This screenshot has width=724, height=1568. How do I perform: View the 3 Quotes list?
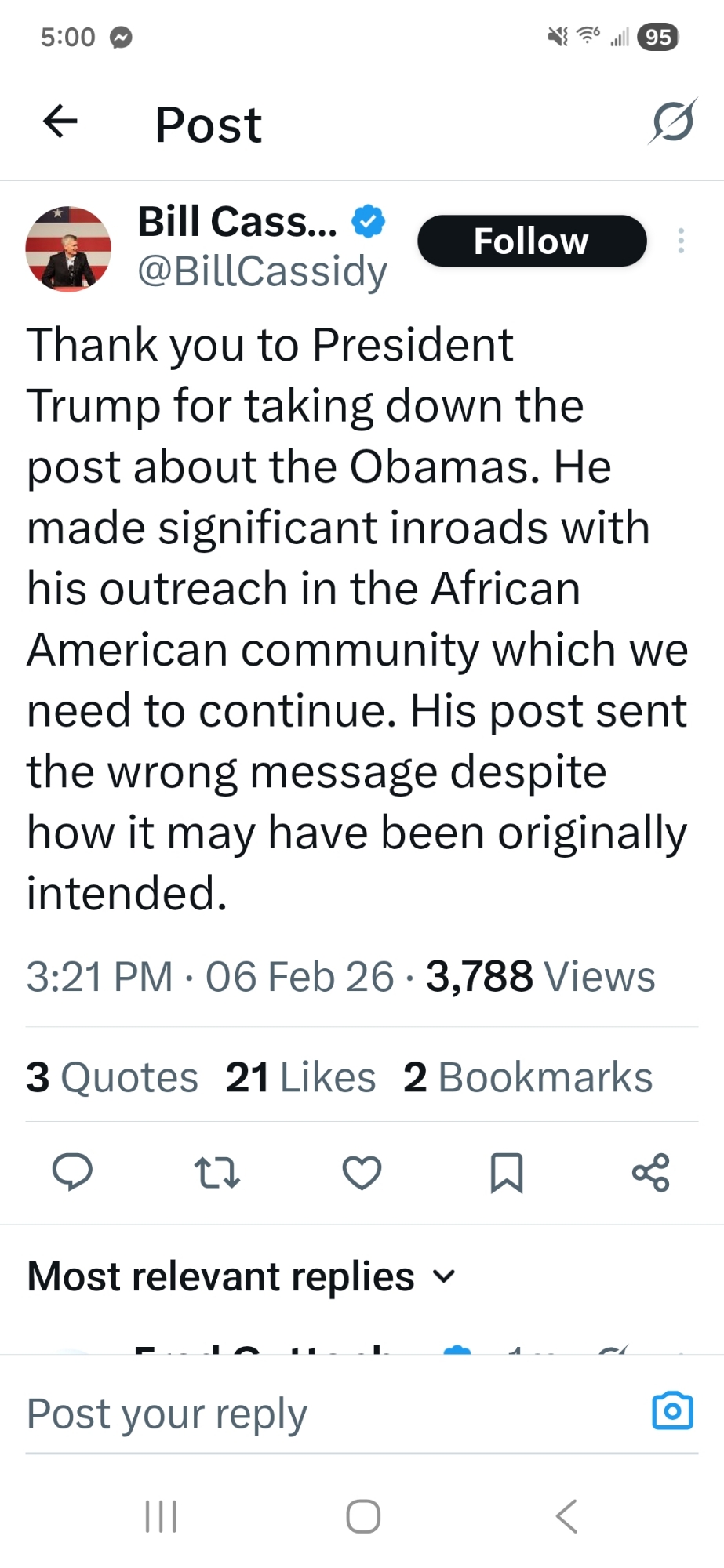(x=112, y=1077)
